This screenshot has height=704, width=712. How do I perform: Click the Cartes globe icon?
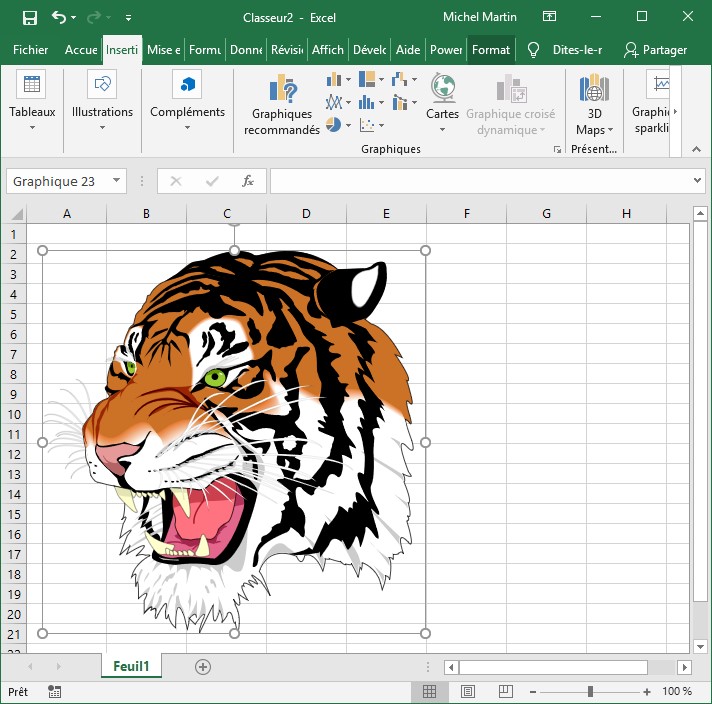tap(442, 88)
